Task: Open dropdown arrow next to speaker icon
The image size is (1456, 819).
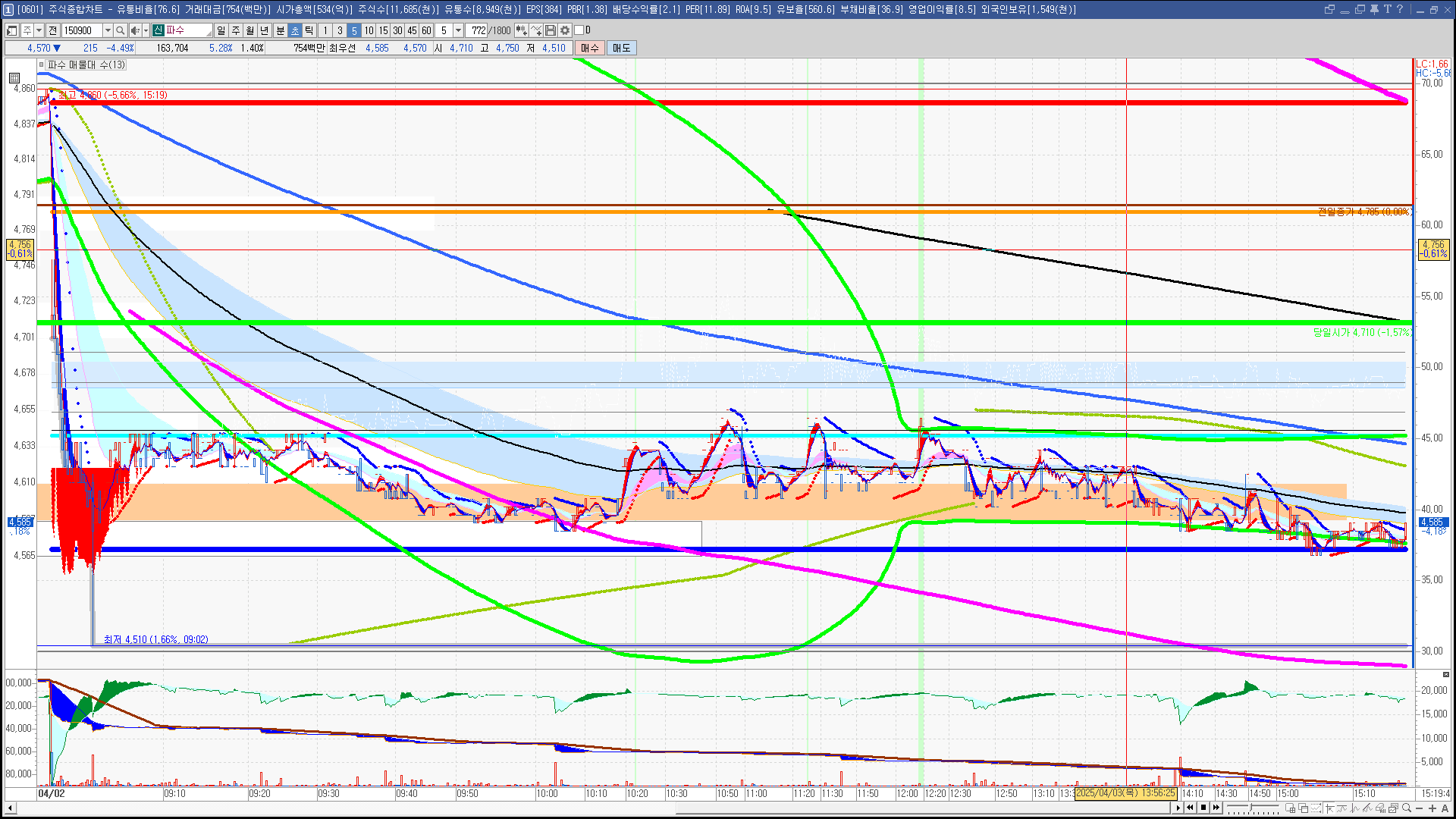Action: [146, 30]
